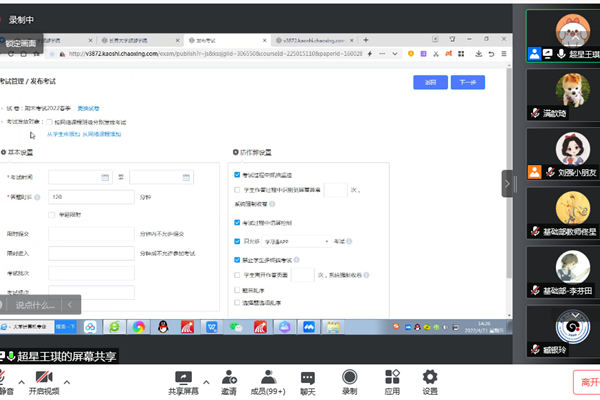
Task: Click the 录制 record icon
Action: tap(349, 377)
